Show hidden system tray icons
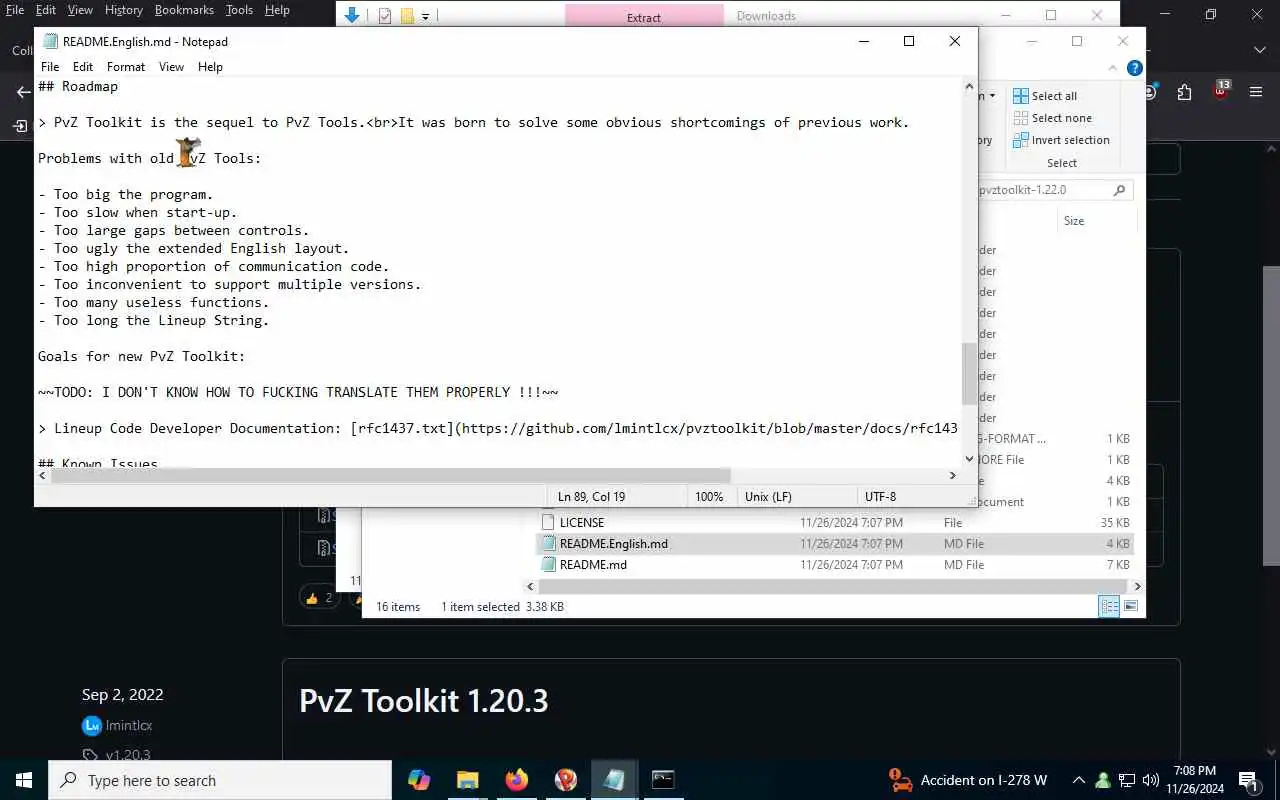1280x800 pixels. pos(1078,780)
